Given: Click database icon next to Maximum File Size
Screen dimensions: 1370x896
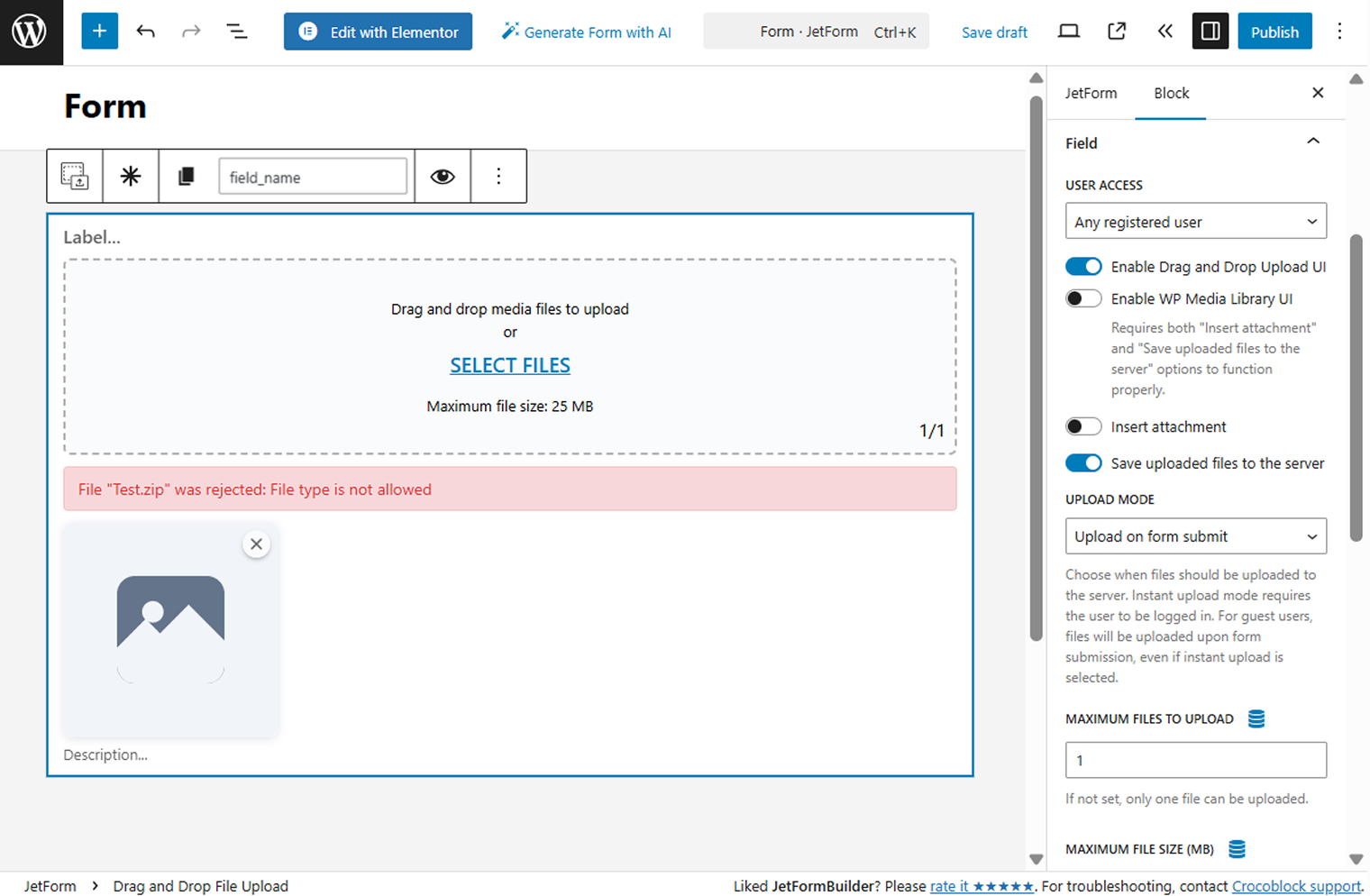Looking at the screenshot, I should (1238, 849).
